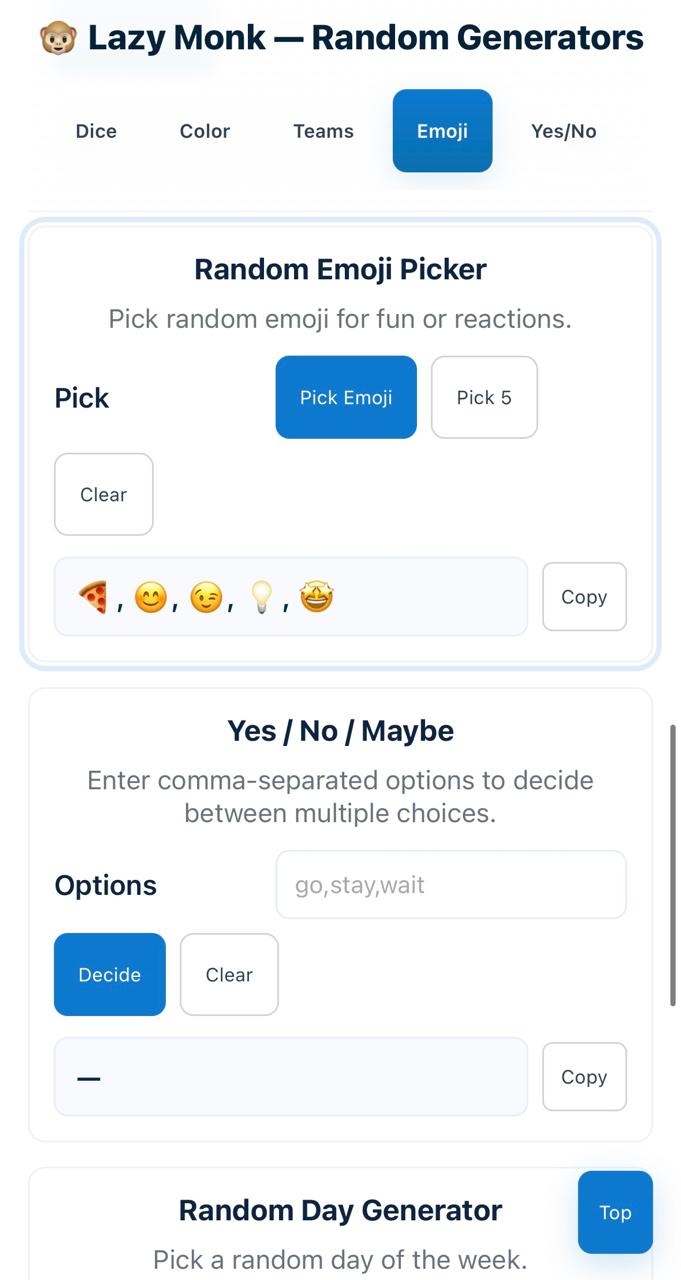This screenshot has height=1280, width=681.
Task: Click the winking face emoji result
Action: 206,598
